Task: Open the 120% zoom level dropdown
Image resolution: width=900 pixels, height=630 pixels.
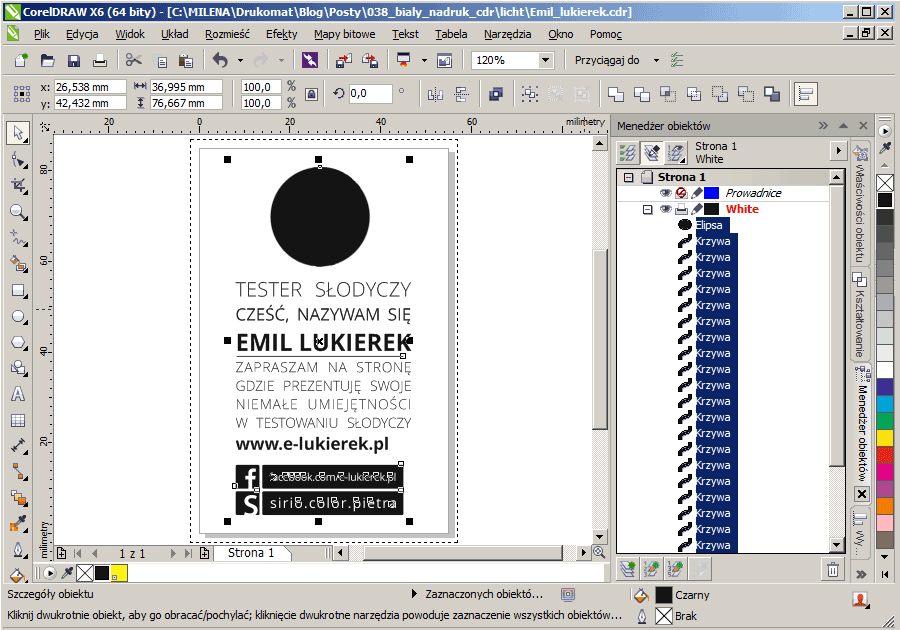Action: pos(545,60)
